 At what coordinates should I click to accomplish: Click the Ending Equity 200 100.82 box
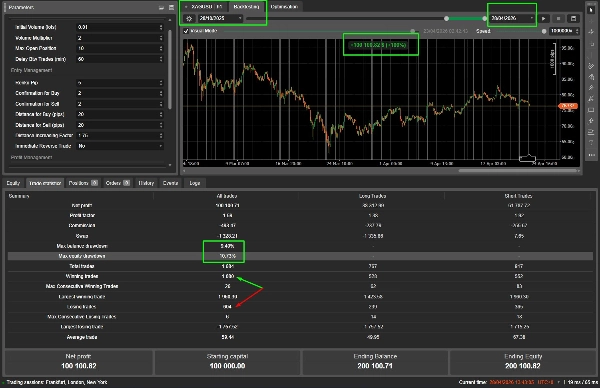coord(523,362)
